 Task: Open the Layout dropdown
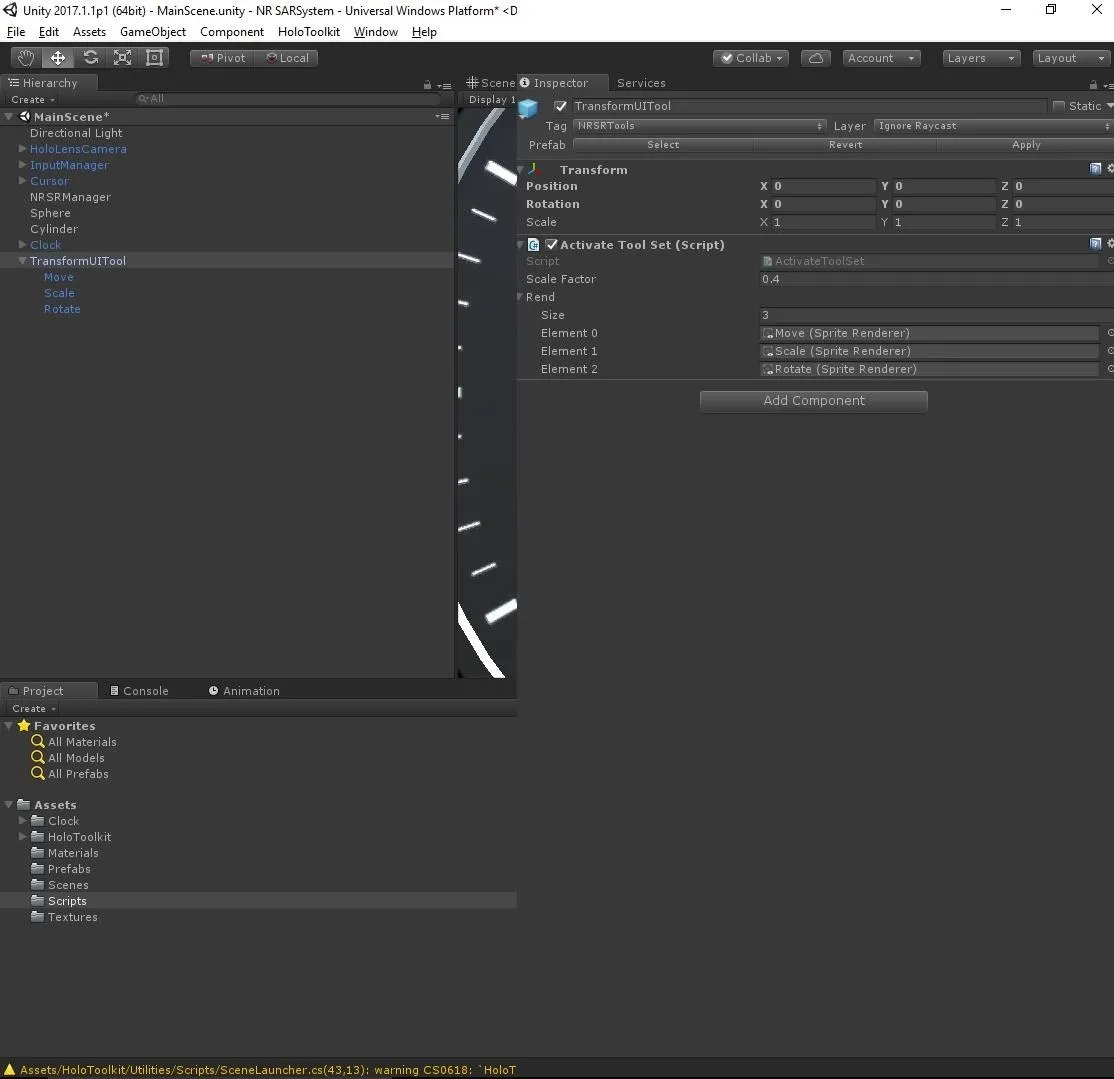click(1072, 58)
